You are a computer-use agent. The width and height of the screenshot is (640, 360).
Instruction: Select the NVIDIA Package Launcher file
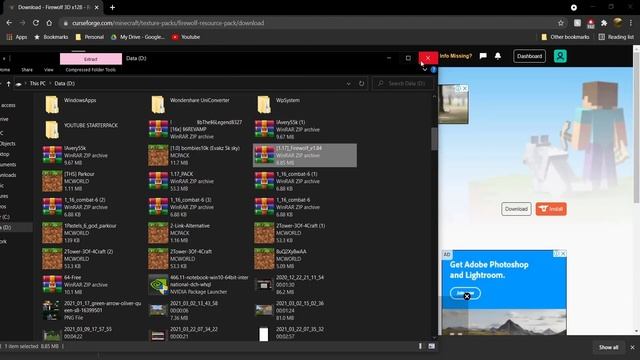click(x=199, y=284)
